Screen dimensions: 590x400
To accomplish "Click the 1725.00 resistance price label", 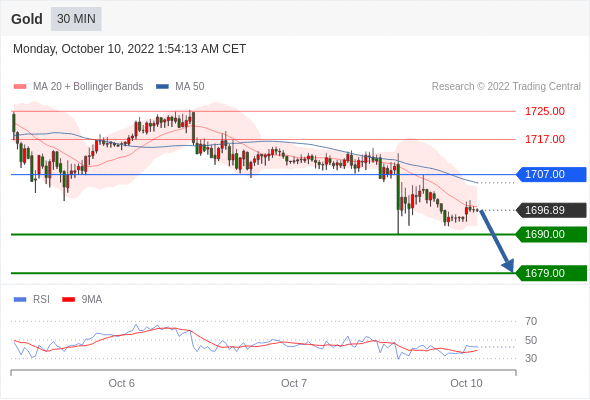I will (545, 111).
